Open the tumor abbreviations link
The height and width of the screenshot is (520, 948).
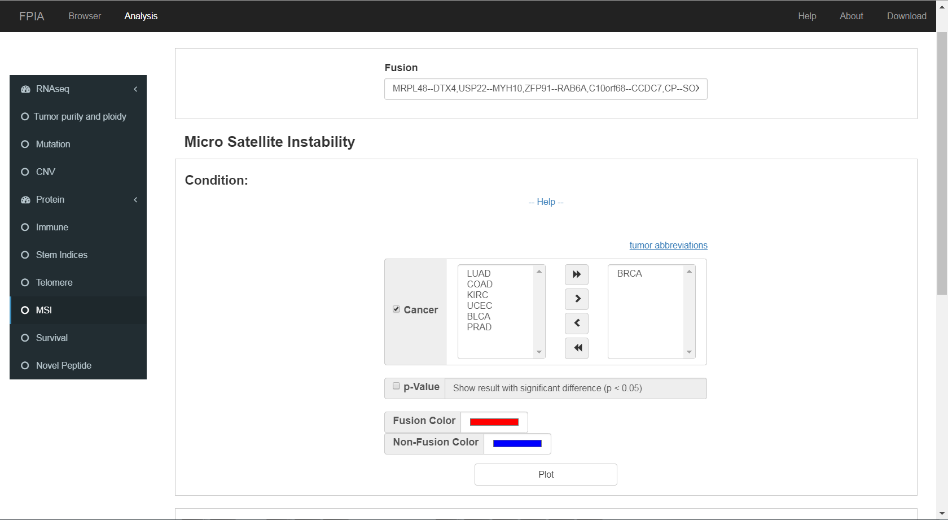(668, 245)
